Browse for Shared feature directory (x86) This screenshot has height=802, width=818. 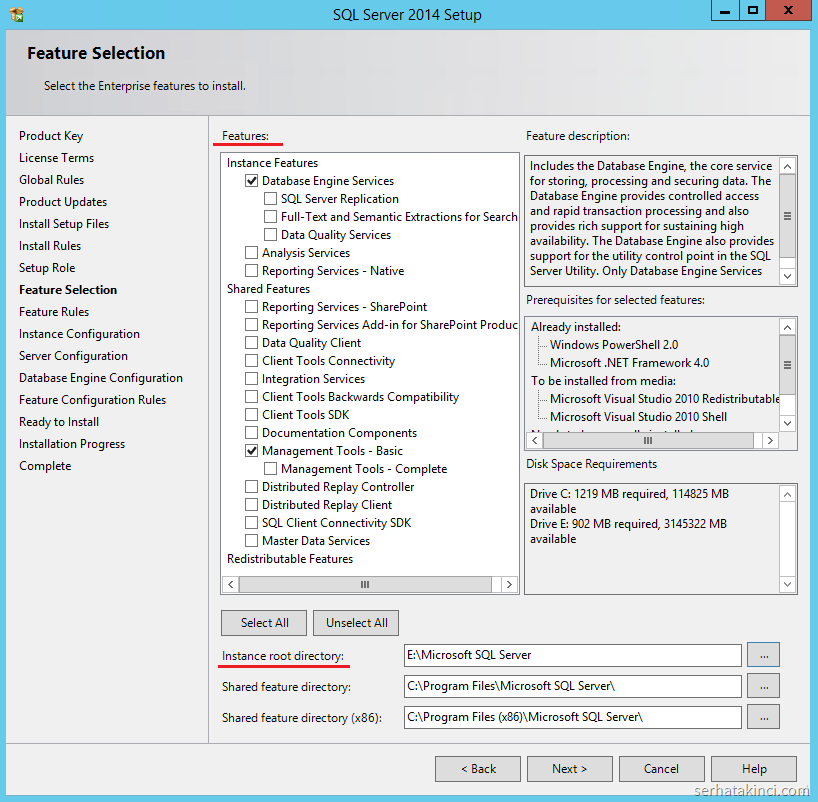click(x=763, y=717)
